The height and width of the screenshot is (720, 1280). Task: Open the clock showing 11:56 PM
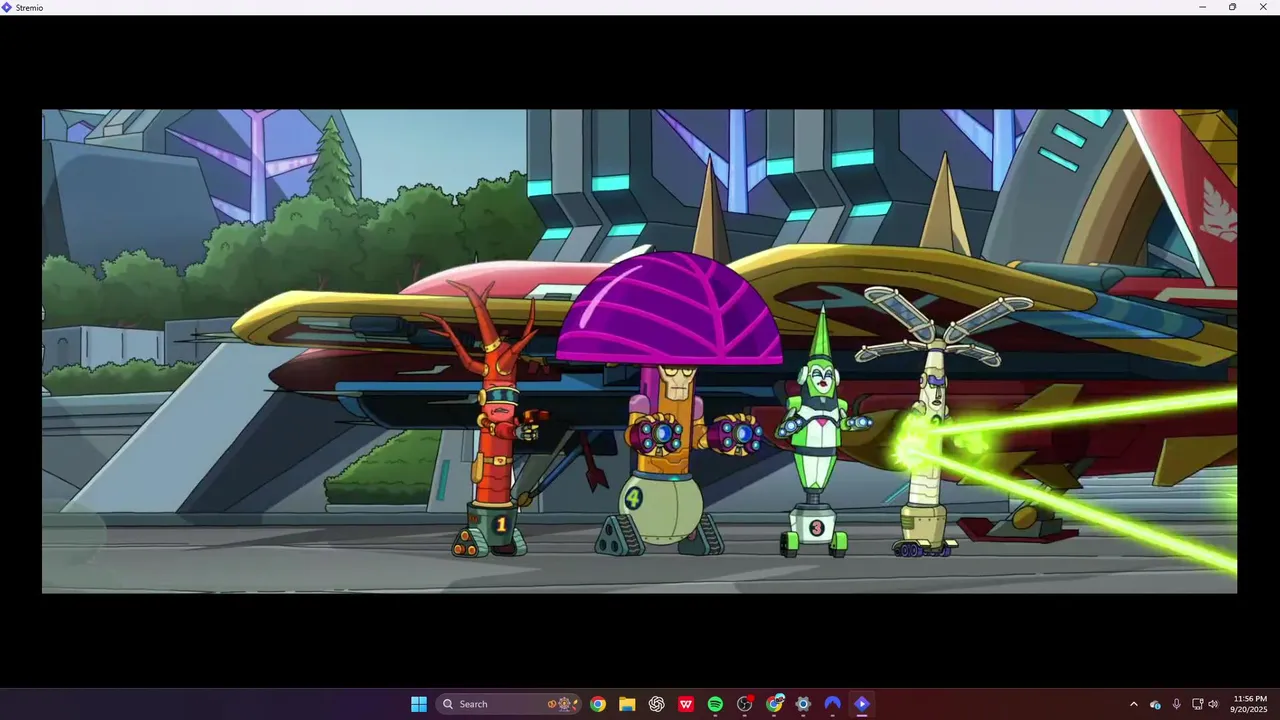pyautogui.click(x=1250, y=704)
